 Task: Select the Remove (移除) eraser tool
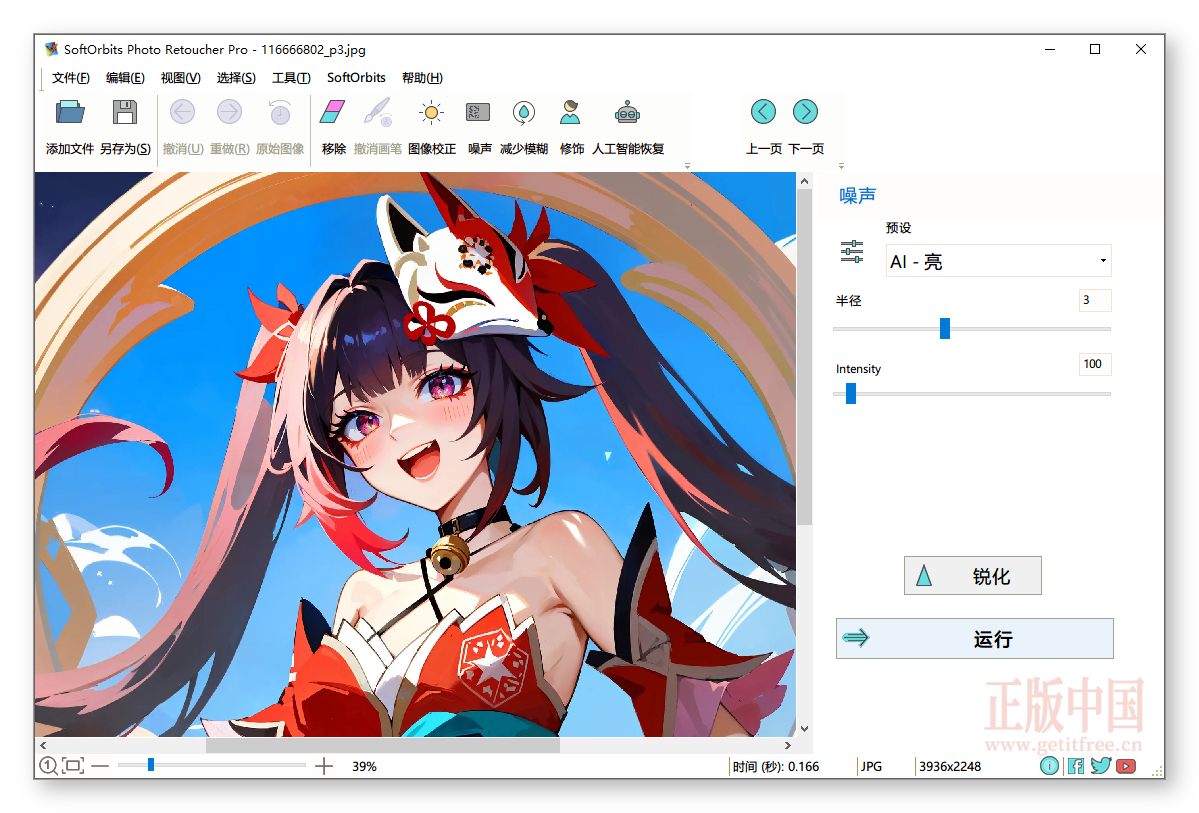click(x=333, y=112)
